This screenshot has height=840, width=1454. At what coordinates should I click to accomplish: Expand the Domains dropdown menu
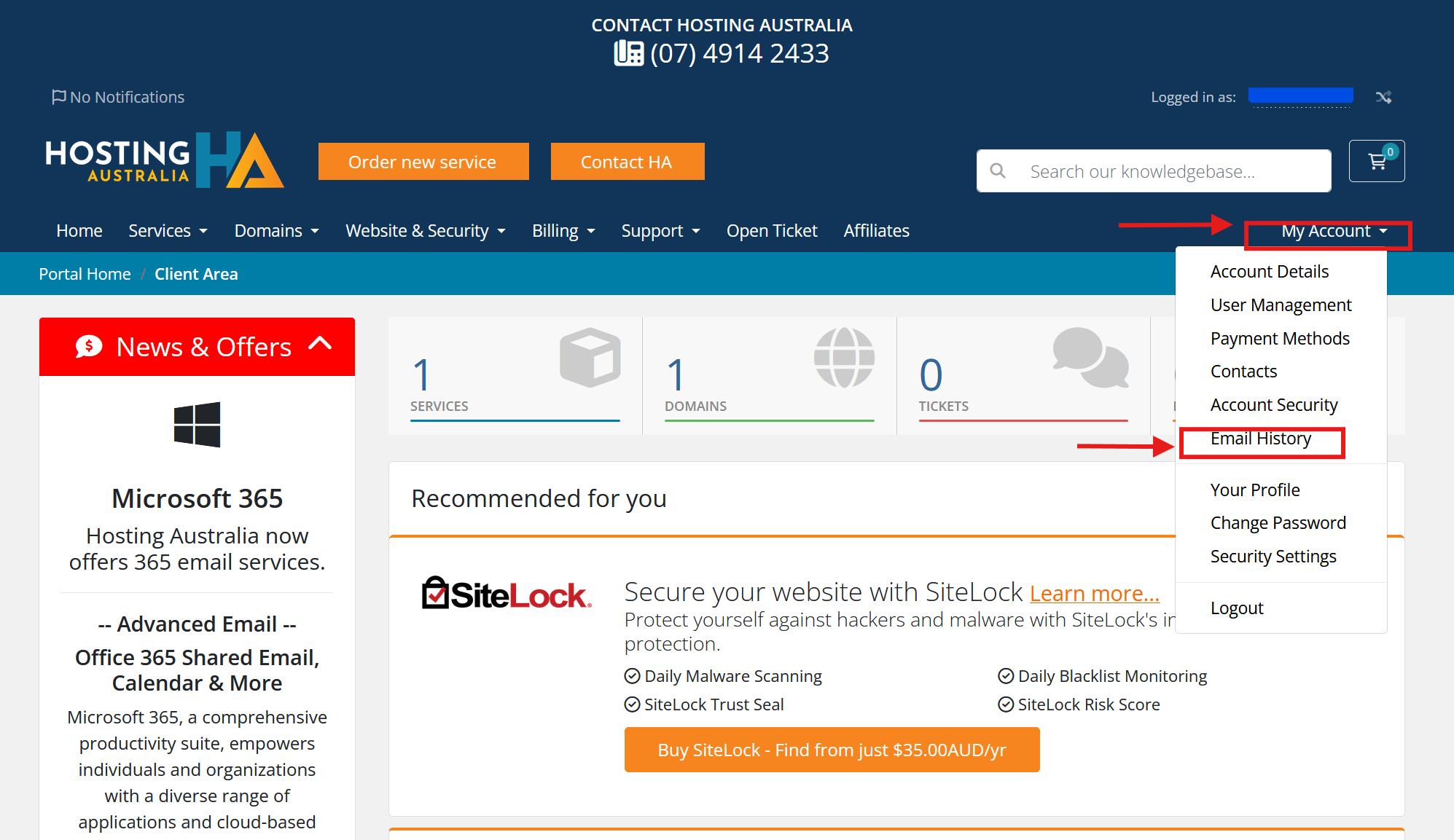[x=277, y=231]
